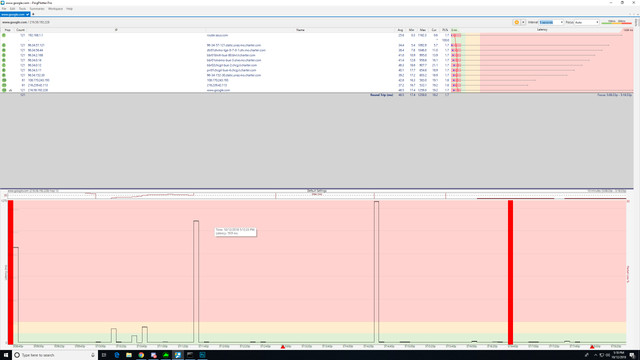Image resolution: width=640 pixels, height=360 pixels.
Task: Open the Workspace menu
Action: (56, 9)
